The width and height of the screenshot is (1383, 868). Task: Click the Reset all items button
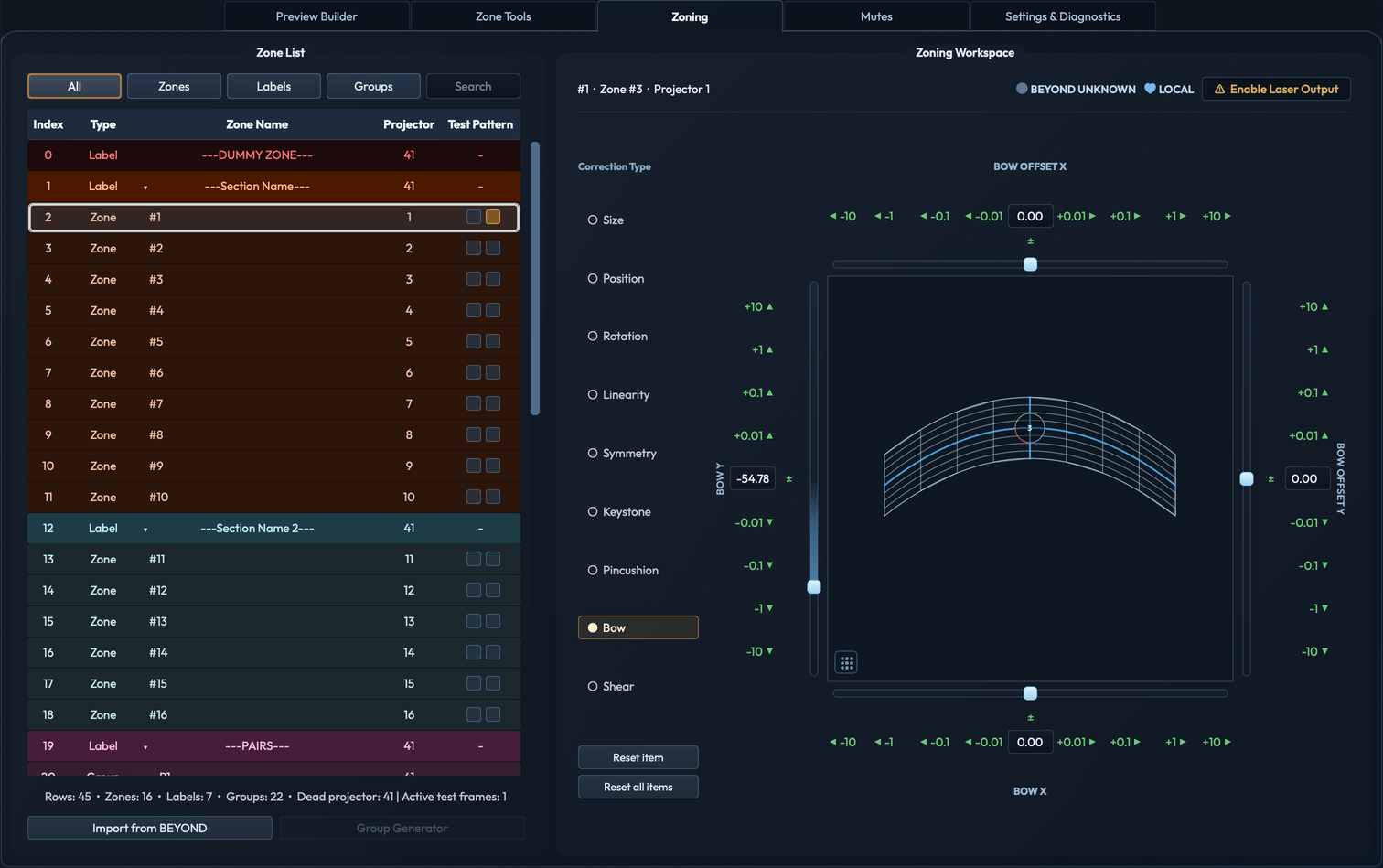point(638,787)
